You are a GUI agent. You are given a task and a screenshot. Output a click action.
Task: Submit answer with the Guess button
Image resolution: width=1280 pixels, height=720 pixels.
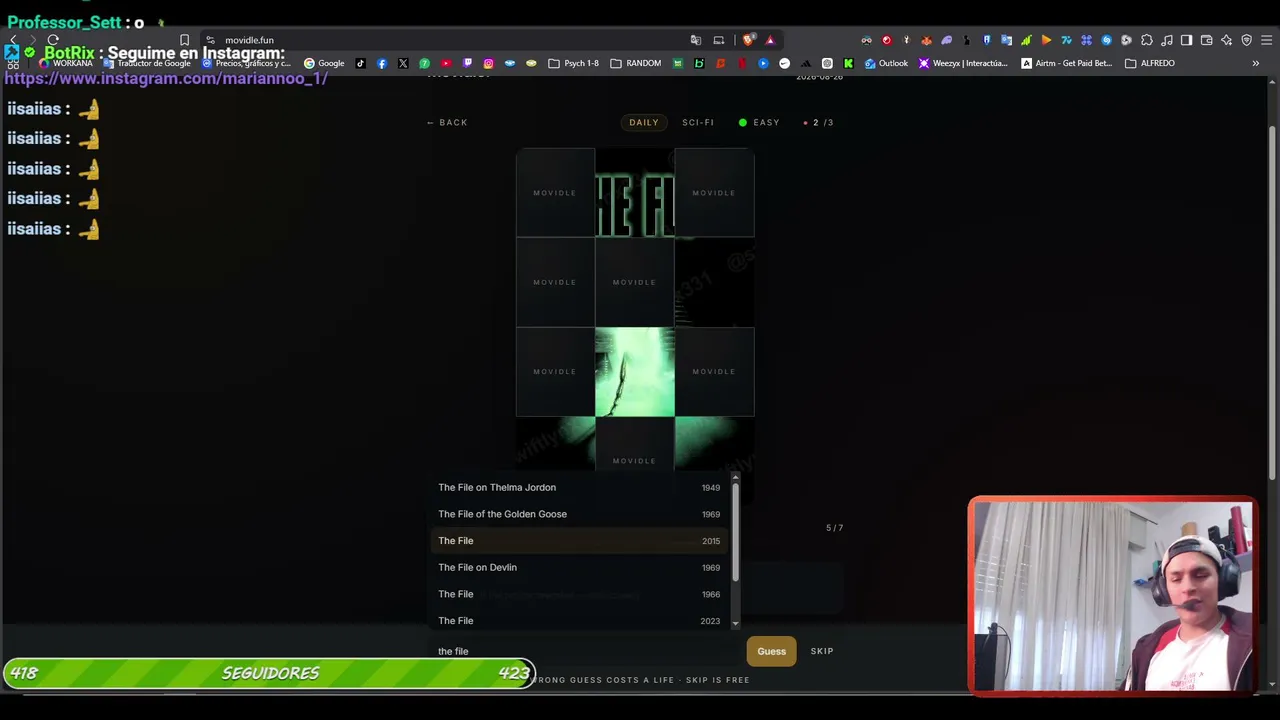(x=771, y=651)
